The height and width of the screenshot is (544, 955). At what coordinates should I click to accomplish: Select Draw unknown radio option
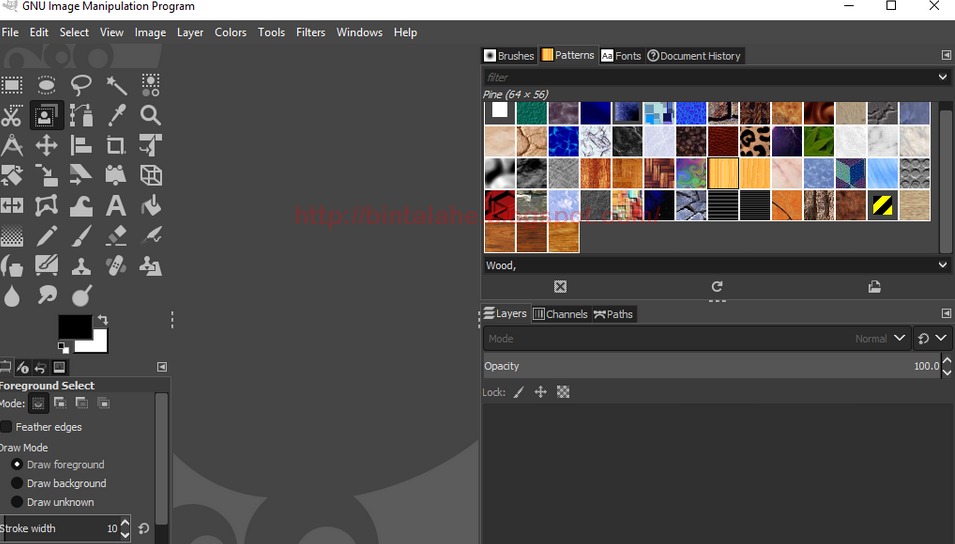[x=17, y=502]
